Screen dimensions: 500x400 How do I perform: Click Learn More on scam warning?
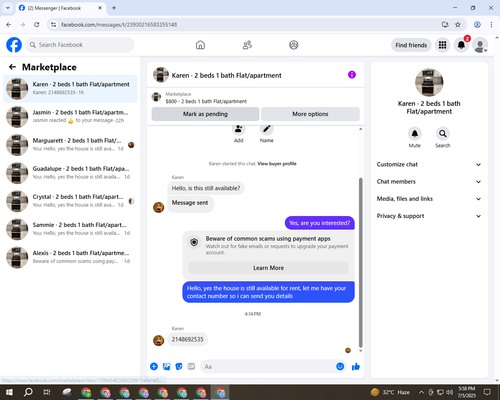(x=269, y=268)
